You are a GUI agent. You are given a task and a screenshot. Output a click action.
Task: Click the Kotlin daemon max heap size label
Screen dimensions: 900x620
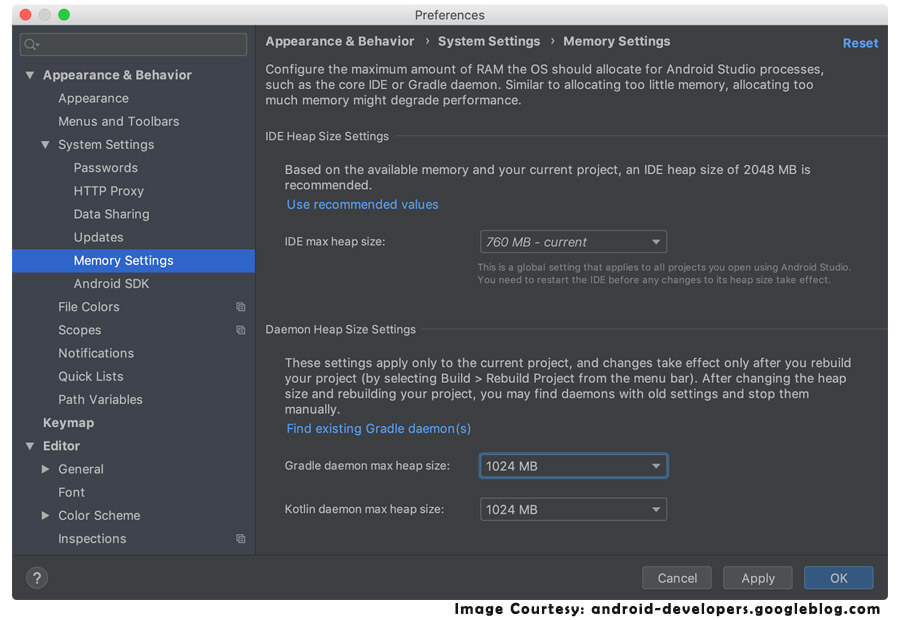pos(364,509)
